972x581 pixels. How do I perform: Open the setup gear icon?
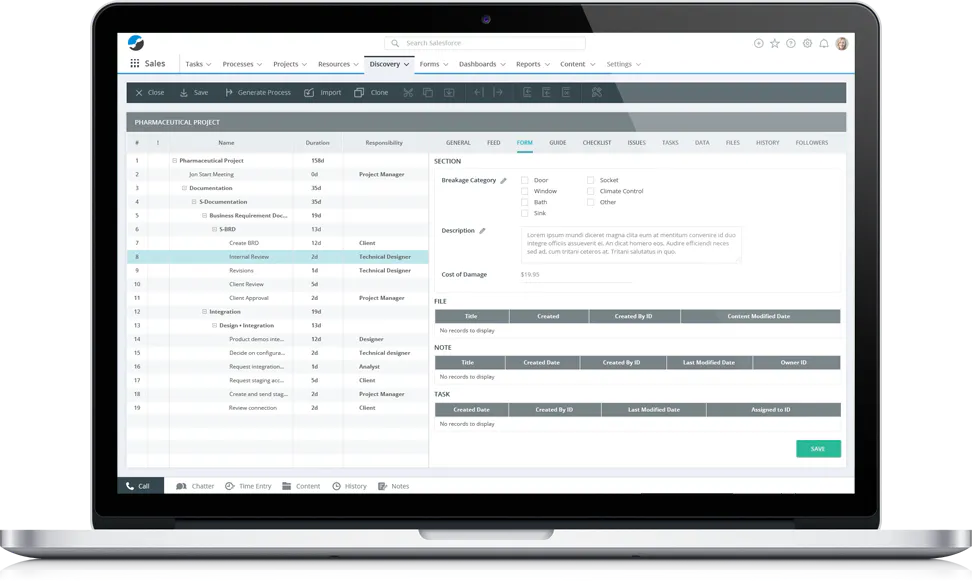coord(807,43)
